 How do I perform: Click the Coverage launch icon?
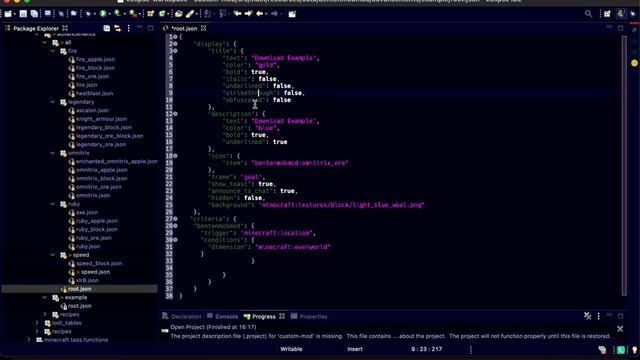pyautogui.click(x=118, y=14)
